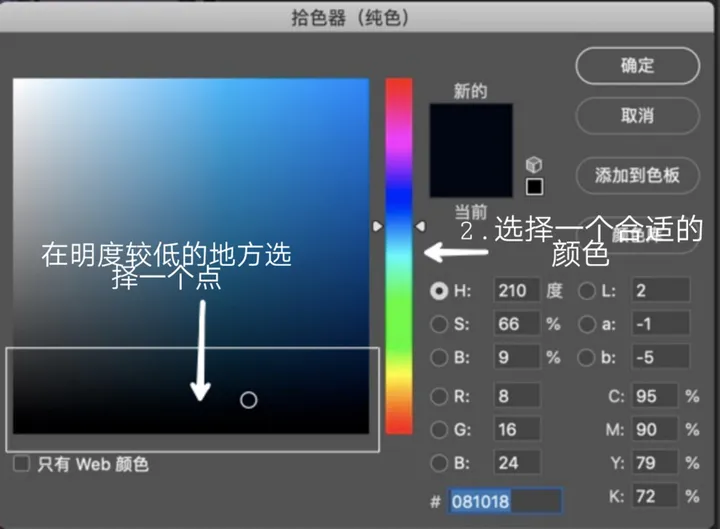Click the R field showing 8
Image resolution: width=720 pixels, height=529 pixels.
click(517, 395)
